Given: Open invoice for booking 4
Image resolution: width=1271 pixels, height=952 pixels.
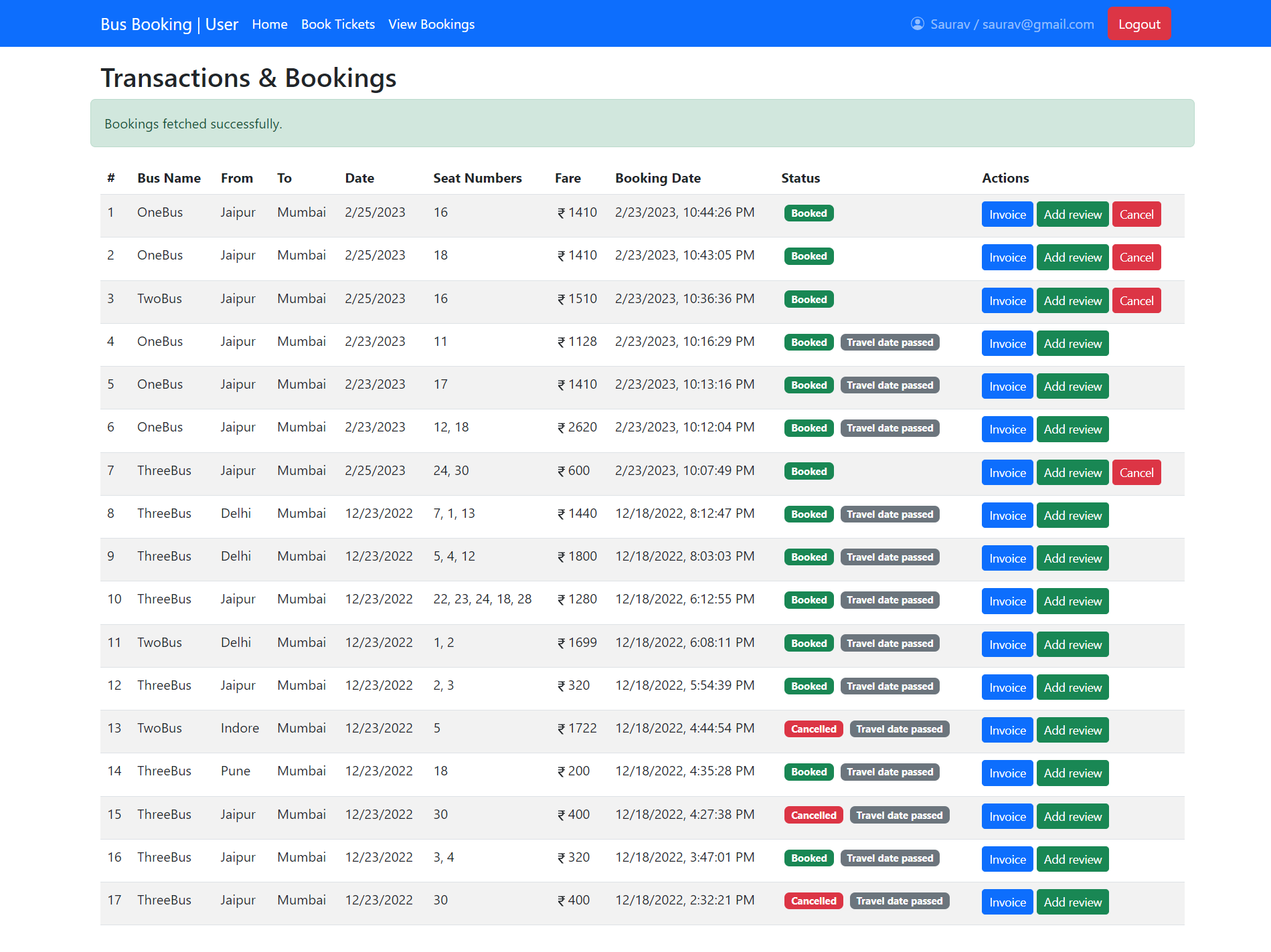Looking at the screenshot, I should (1007, 343).
